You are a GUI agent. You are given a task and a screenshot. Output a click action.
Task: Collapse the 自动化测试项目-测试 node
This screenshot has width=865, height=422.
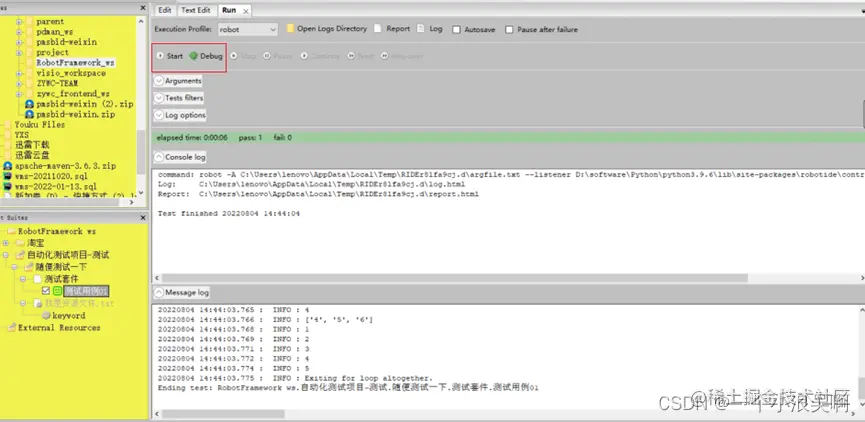pos(6,255)
